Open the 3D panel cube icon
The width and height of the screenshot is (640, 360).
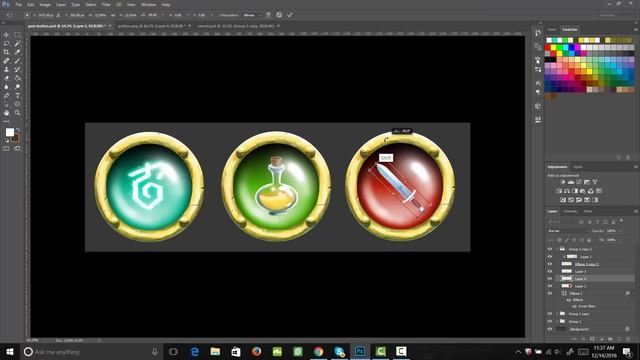pos(538,106)
